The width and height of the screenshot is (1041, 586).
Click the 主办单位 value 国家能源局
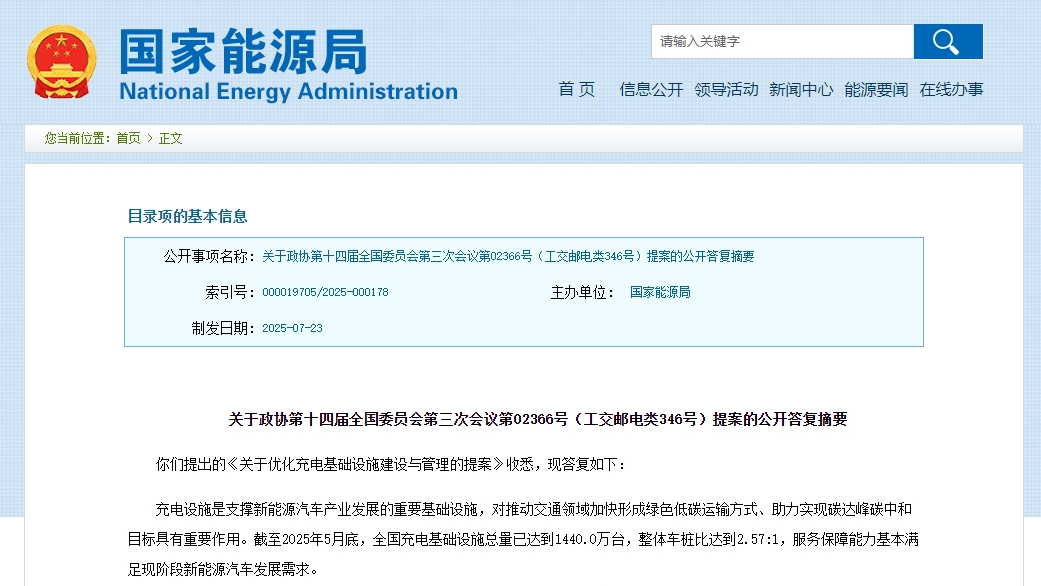point(660,293)
